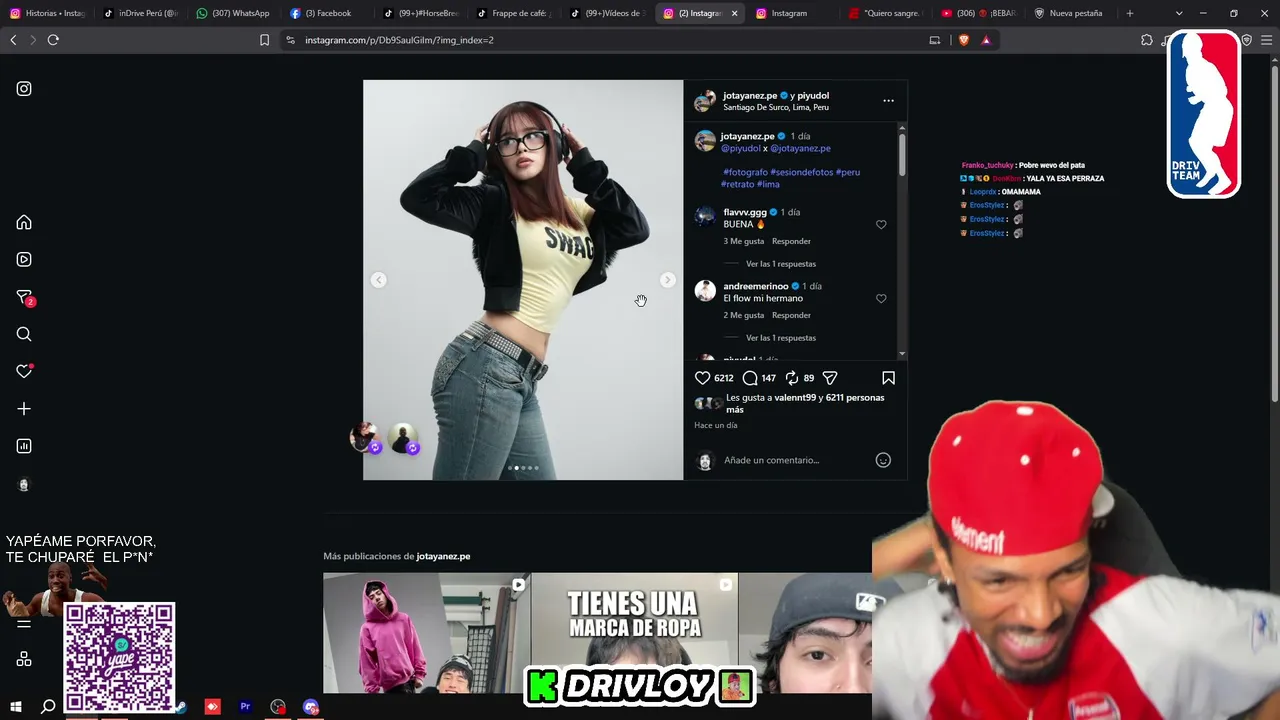Open Brave Shields lion icon
The height and width of the screenshot is (720, 1280).
tap(964, 40)
